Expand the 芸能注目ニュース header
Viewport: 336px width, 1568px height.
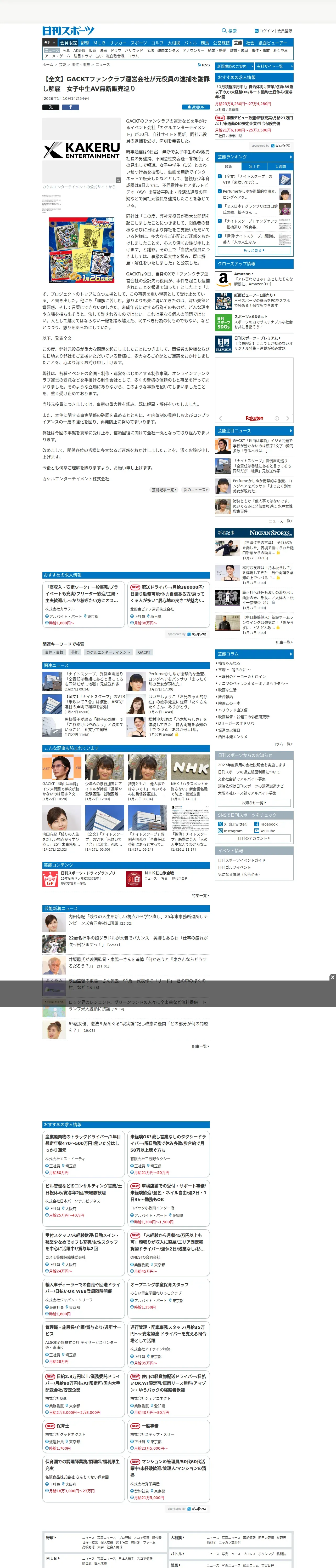click(x=254, y=430)
